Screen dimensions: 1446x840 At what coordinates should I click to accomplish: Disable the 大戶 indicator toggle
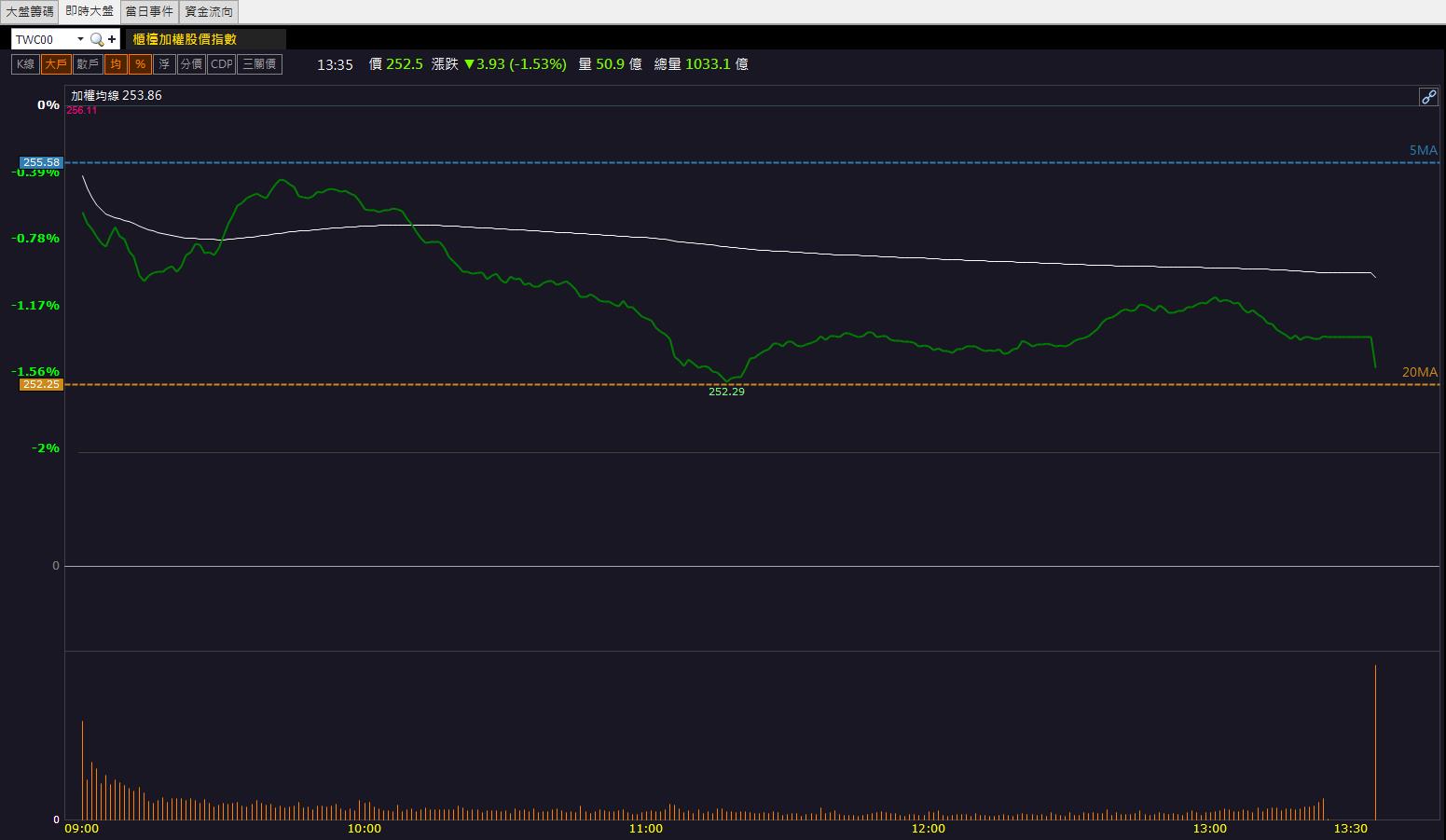56,64
